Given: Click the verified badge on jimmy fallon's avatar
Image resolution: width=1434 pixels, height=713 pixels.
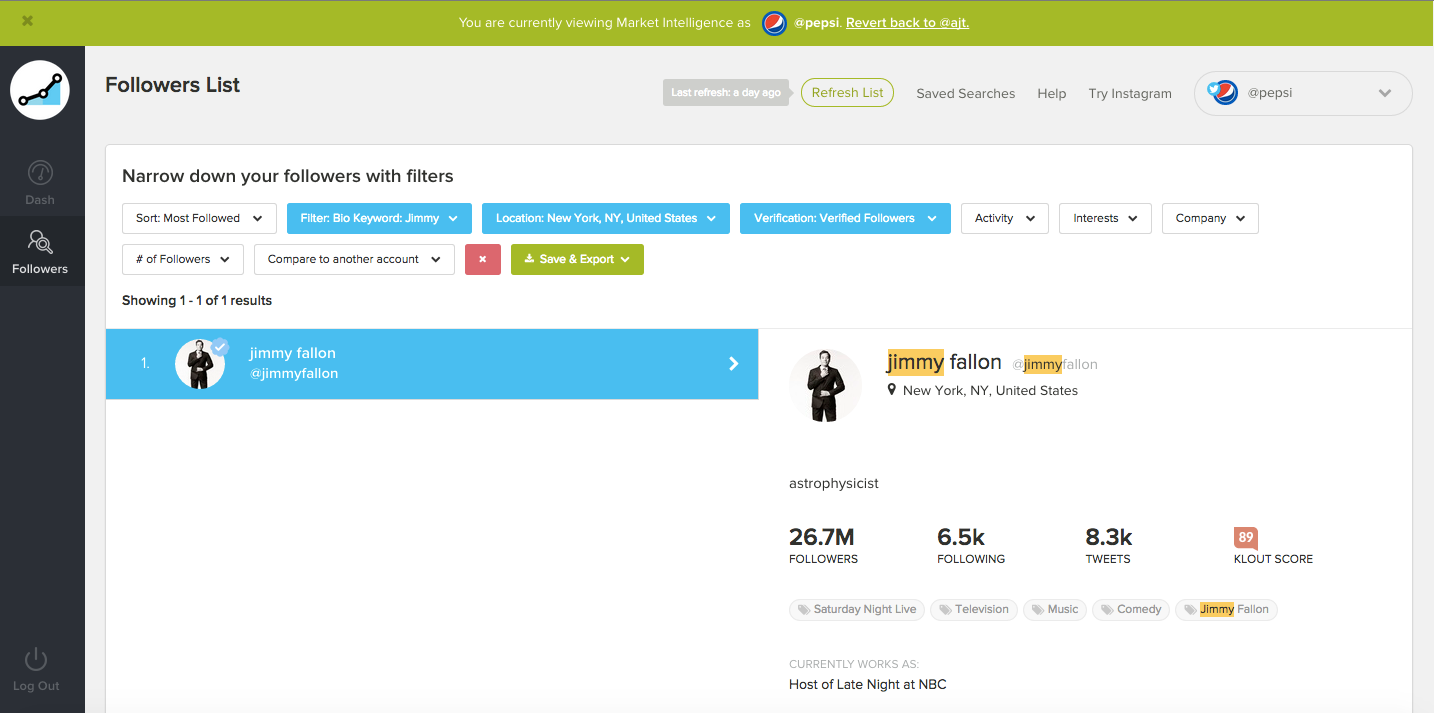Looking at the screenshot, I should point(220,347).
